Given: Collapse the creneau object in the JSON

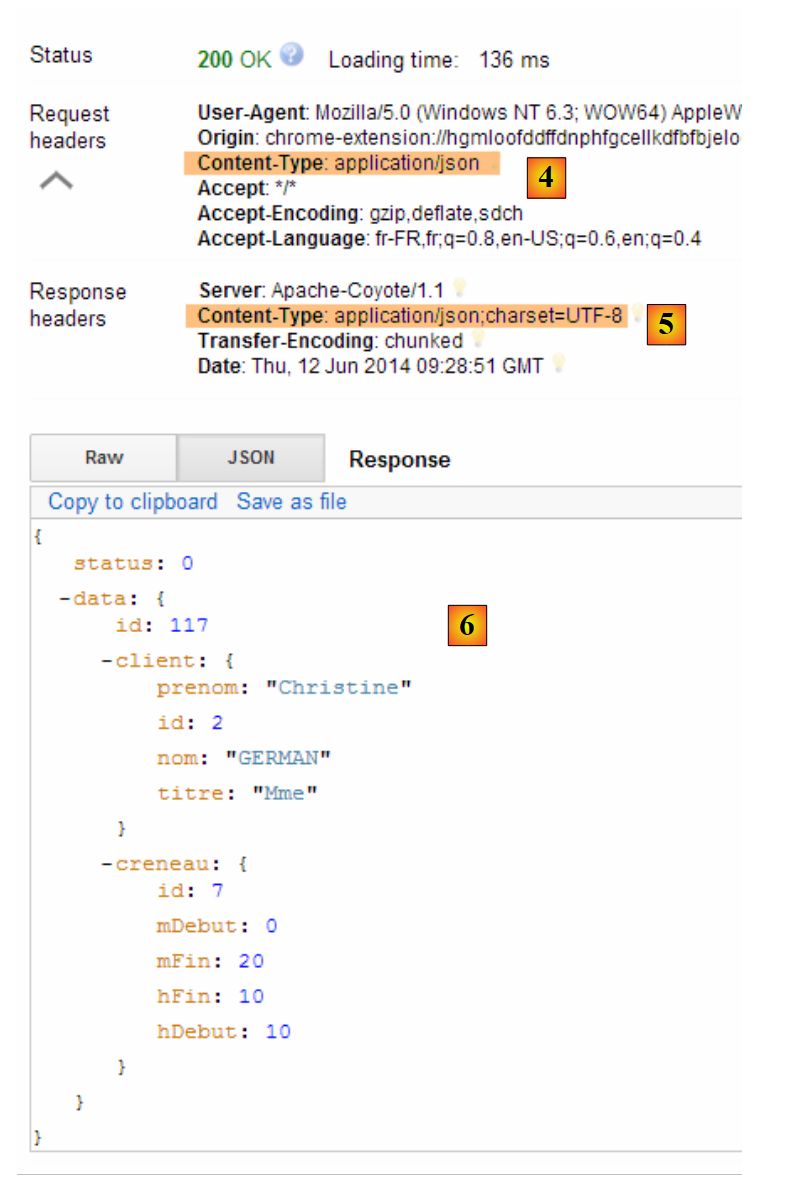Looking at the screenshot, I should point(107,863).
